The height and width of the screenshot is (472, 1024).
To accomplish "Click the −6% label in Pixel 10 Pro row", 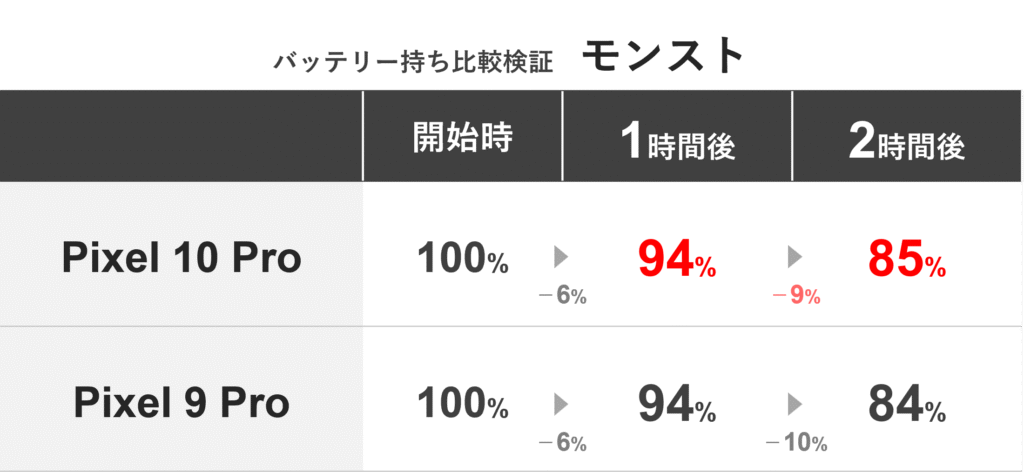I will pyautogui.click(x=561, y=296).
